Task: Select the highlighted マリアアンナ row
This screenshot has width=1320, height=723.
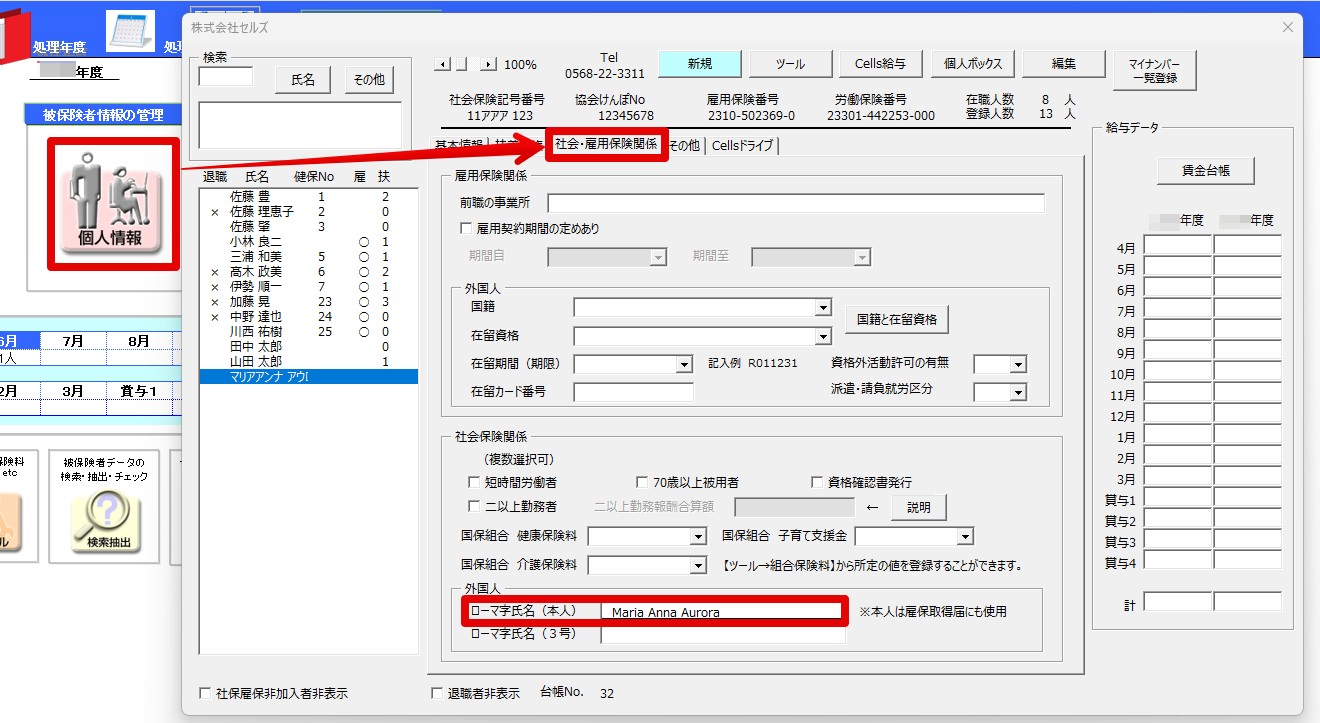Action: tap(308, 377)
